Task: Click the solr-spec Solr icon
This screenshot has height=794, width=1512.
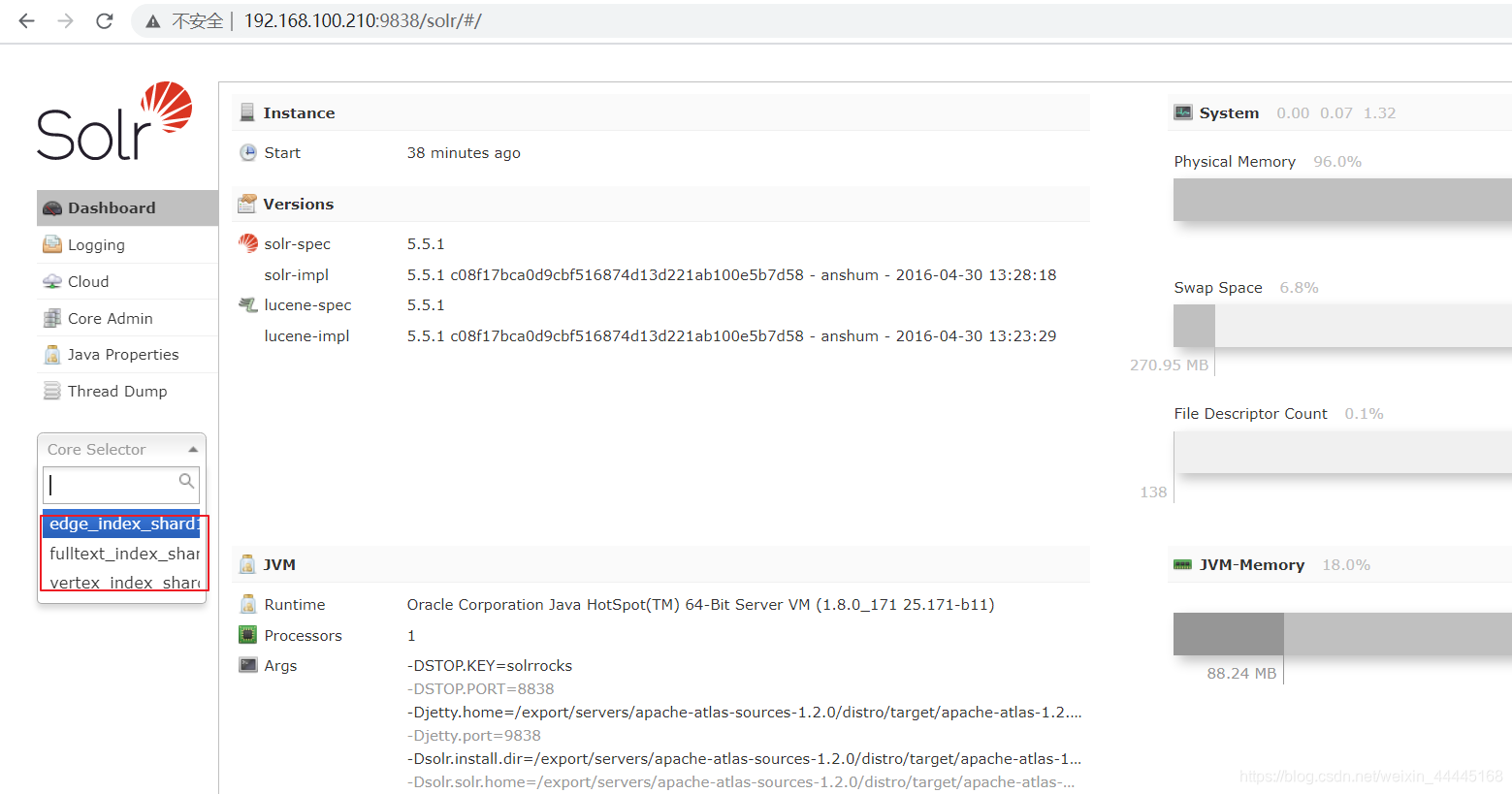Action: point(248,243)
